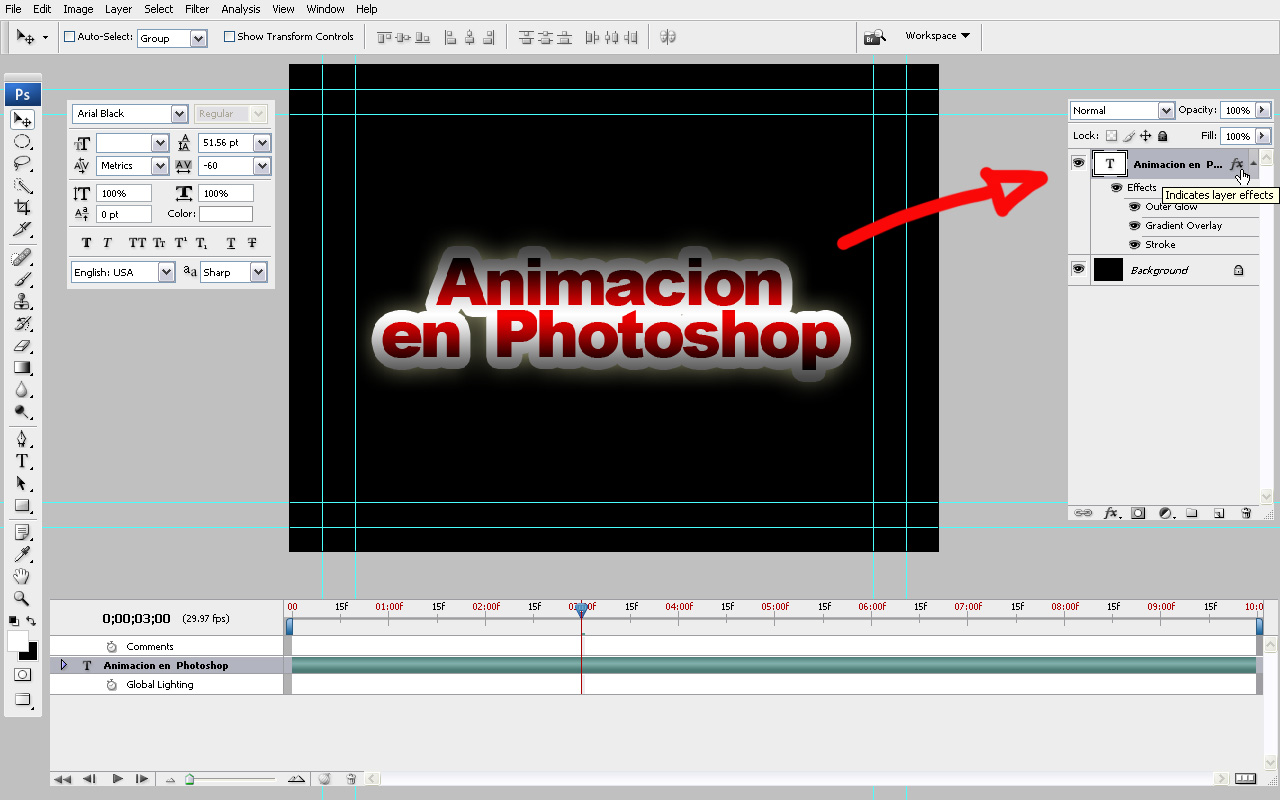Open the Layer menu

tap(118, 9)
